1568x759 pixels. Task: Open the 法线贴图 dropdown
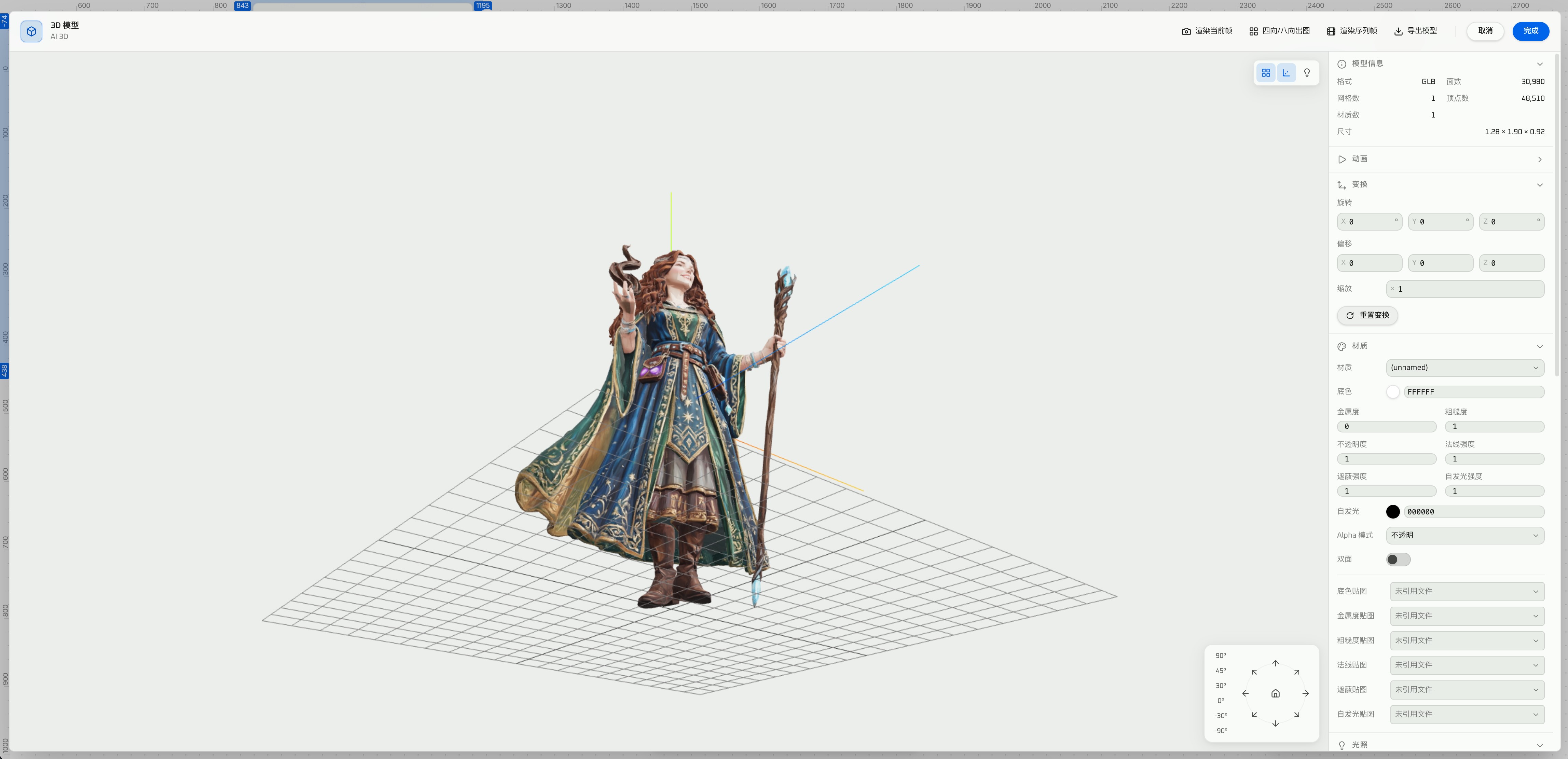tap(1467, 665)
